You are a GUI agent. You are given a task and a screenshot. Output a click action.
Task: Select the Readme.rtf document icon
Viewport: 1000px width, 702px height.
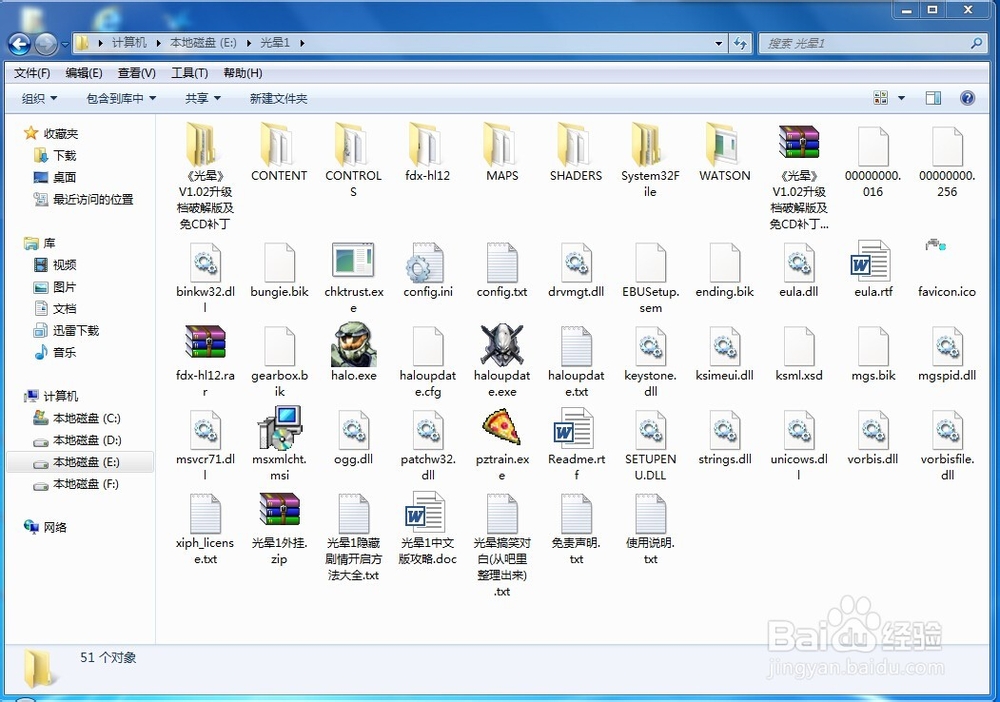pyautogui.click(x=575, y=428)
